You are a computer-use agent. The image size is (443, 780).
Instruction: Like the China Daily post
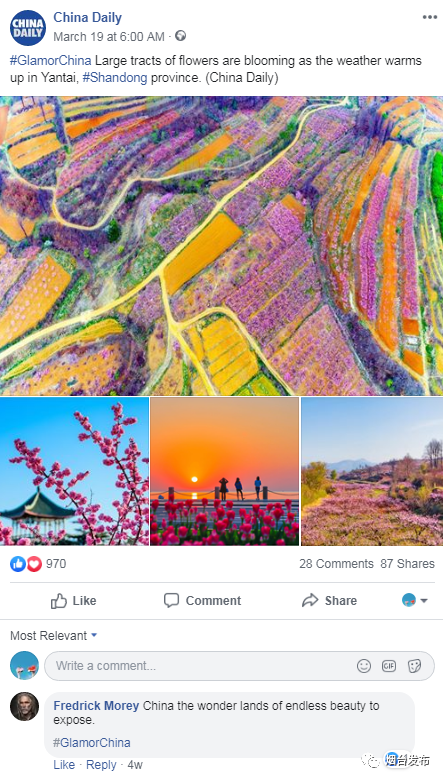[x=74, y=600]
